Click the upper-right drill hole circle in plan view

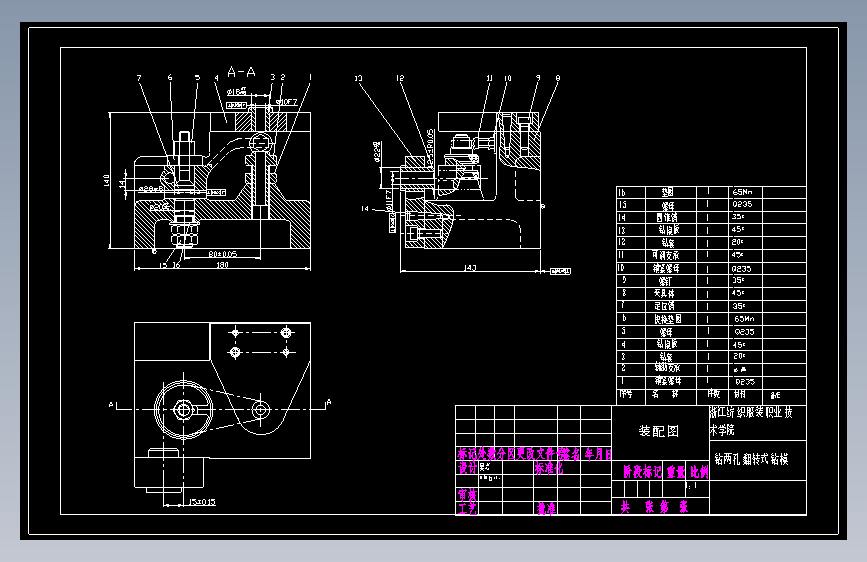[286, 332]
